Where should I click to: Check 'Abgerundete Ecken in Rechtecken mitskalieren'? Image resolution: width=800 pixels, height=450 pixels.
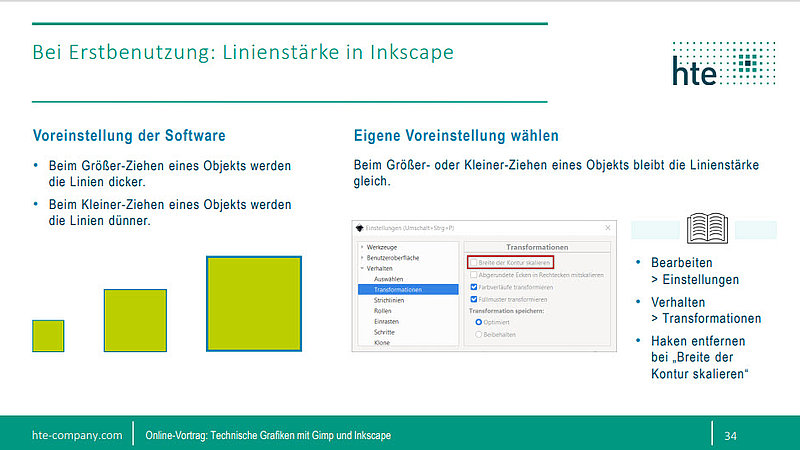pos(473,274)
